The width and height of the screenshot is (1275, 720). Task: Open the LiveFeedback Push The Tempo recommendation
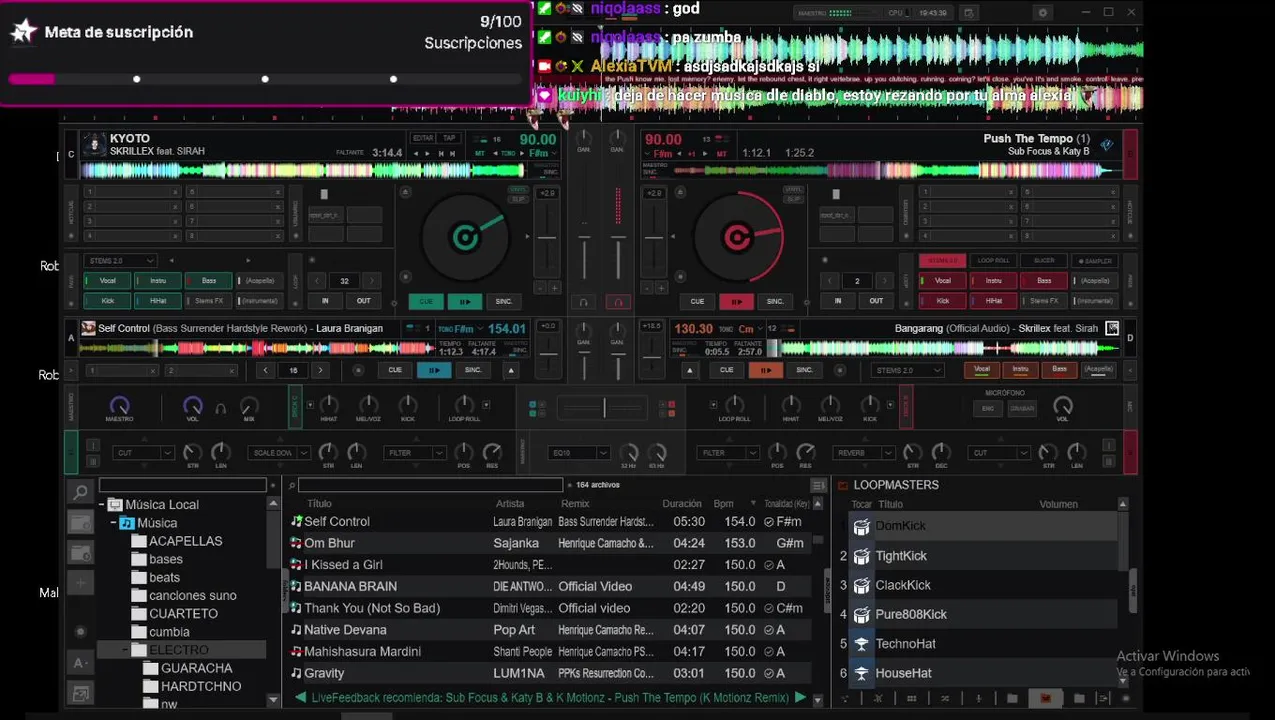pos(550,698)
